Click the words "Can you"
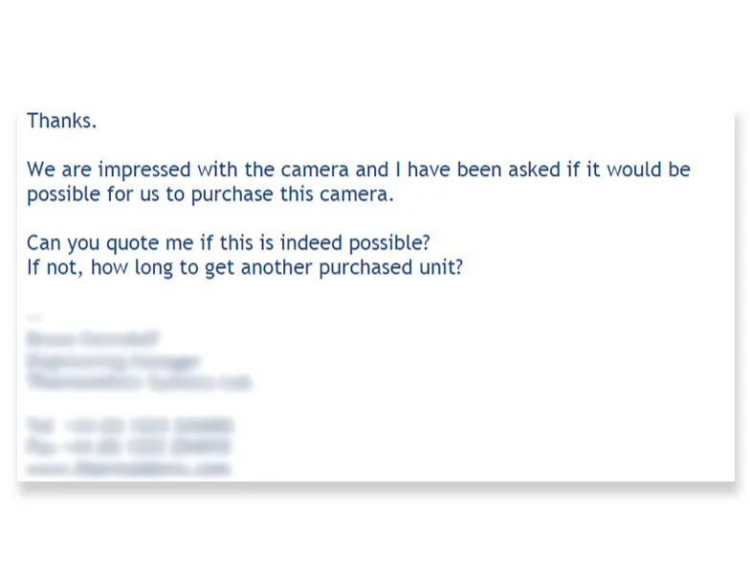The width and height of the screenshot is (750, 586). click(63, 243)
